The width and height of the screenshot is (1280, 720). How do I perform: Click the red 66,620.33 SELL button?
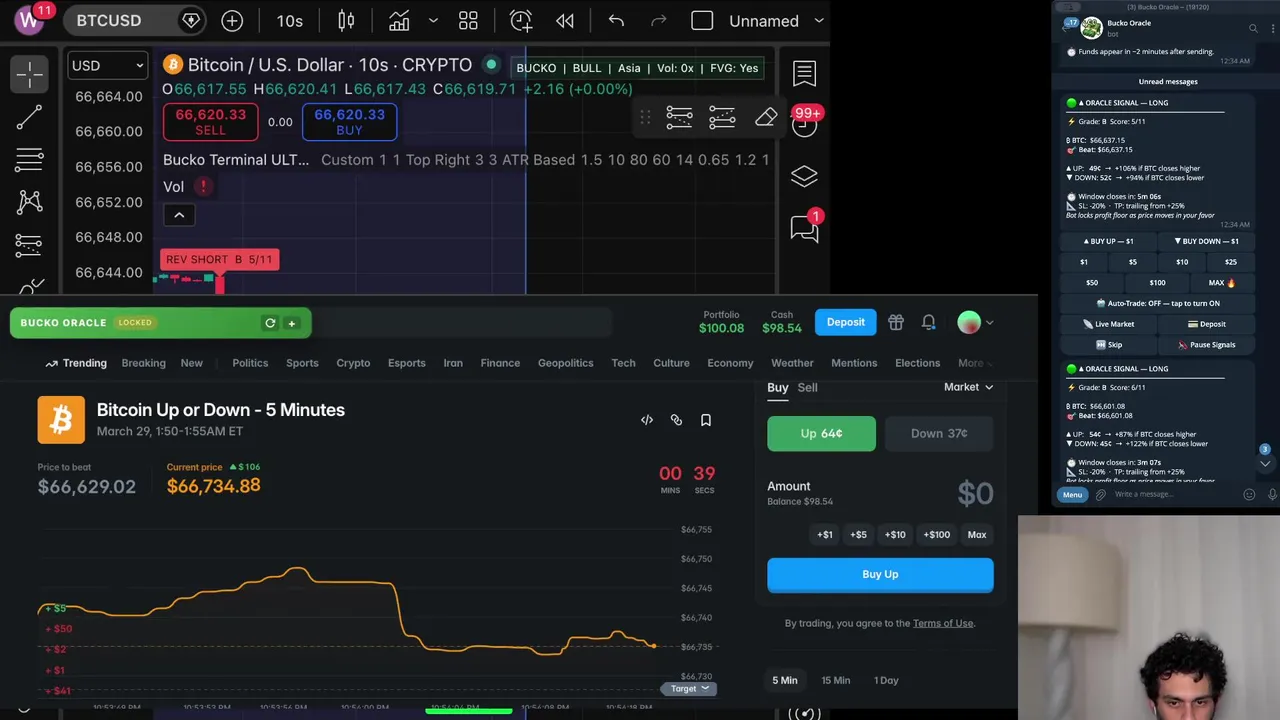(210, 122)
